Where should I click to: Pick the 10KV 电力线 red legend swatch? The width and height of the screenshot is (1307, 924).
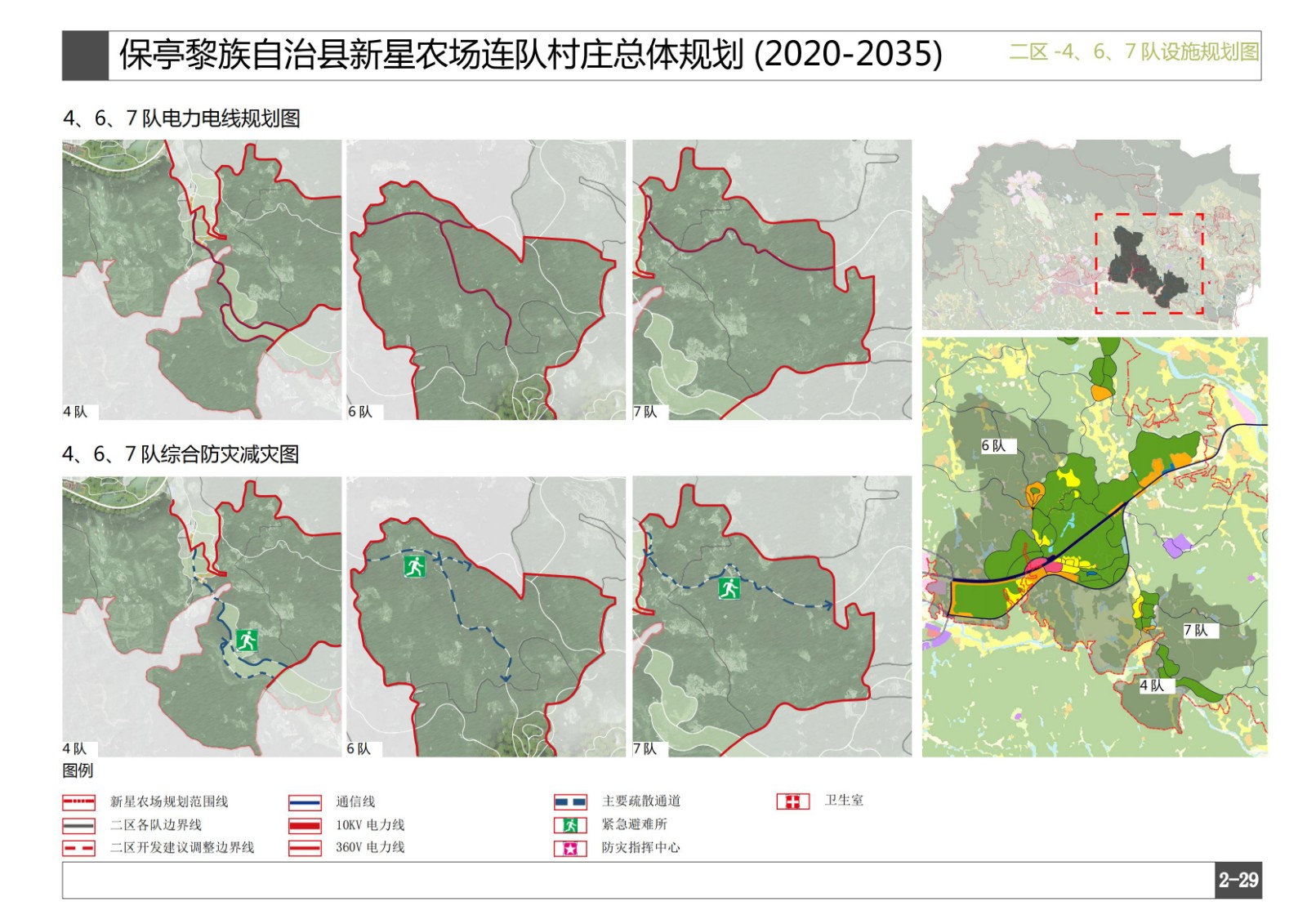(x=305, y=826)
